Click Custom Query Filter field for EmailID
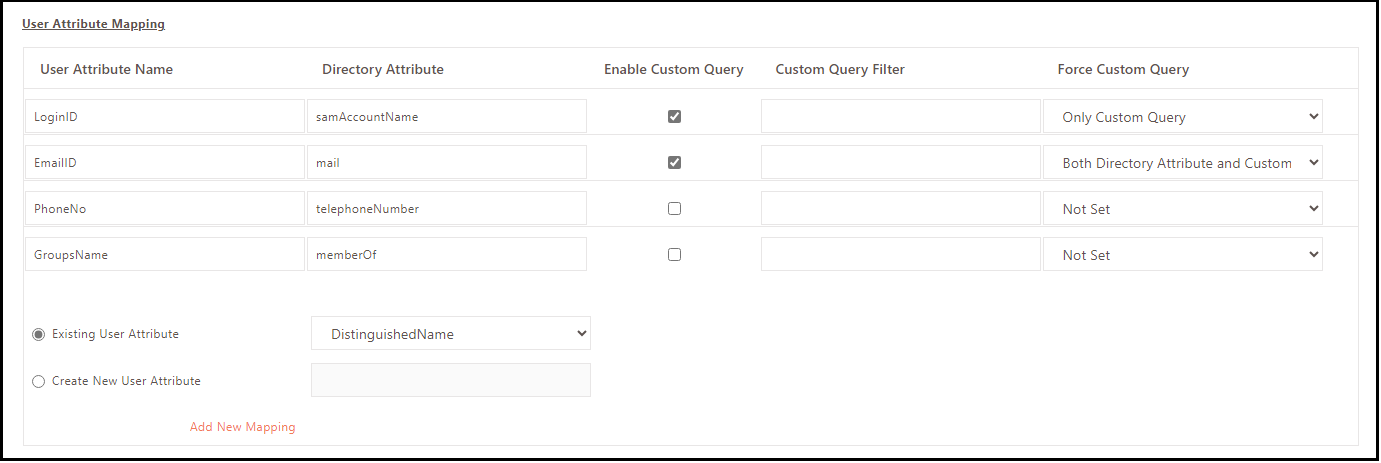Image resolution: width=1381 pixels, height=463 pixels. [900, 162]
